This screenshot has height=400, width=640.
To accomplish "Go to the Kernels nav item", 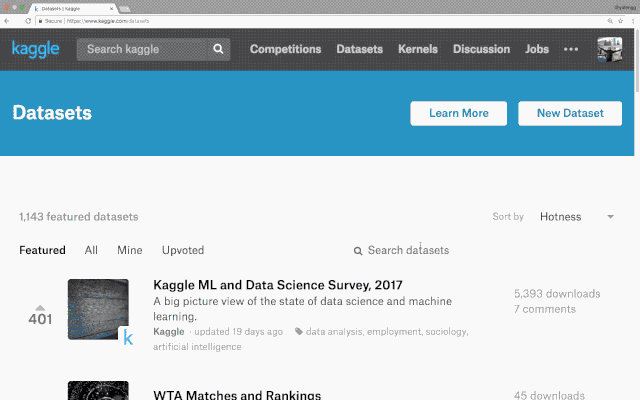I will 417,49.
